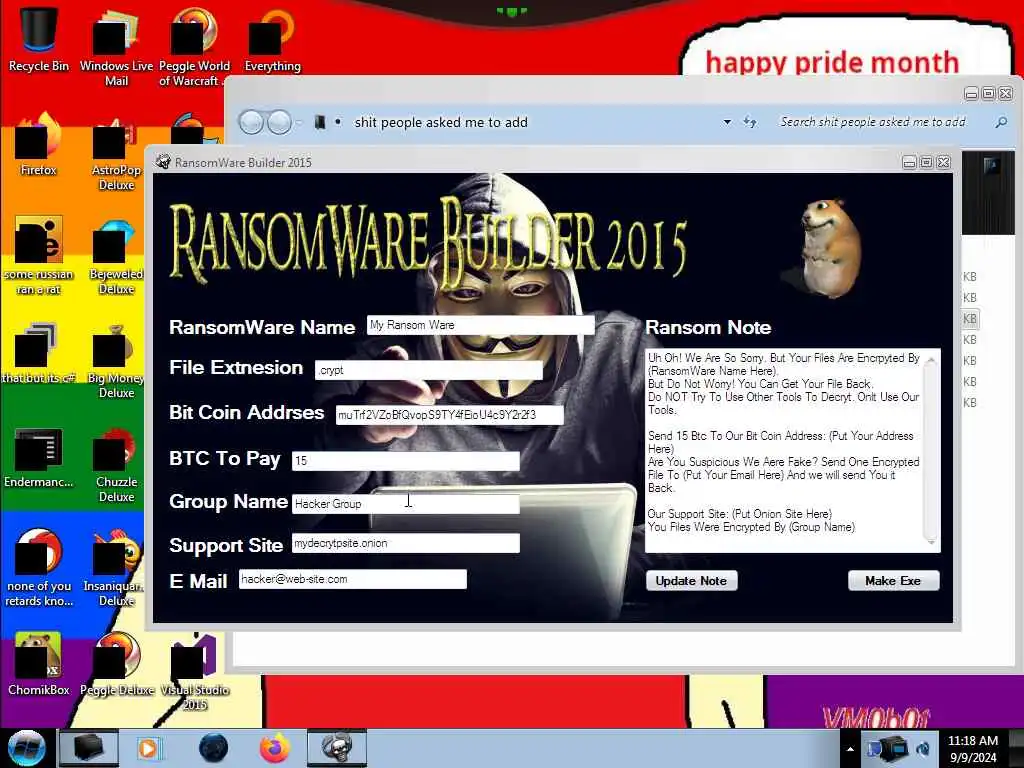Screen dimensions: 1024x768
Task: Focus the Support Site field
Action: point(406,543)
